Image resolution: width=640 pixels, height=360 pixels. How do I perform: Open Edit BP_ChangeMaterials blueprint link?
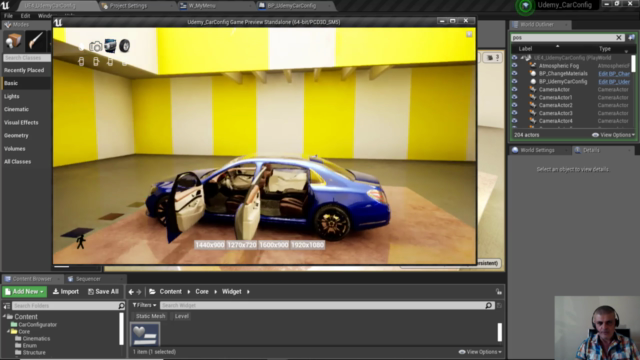[x=614, y=74]
